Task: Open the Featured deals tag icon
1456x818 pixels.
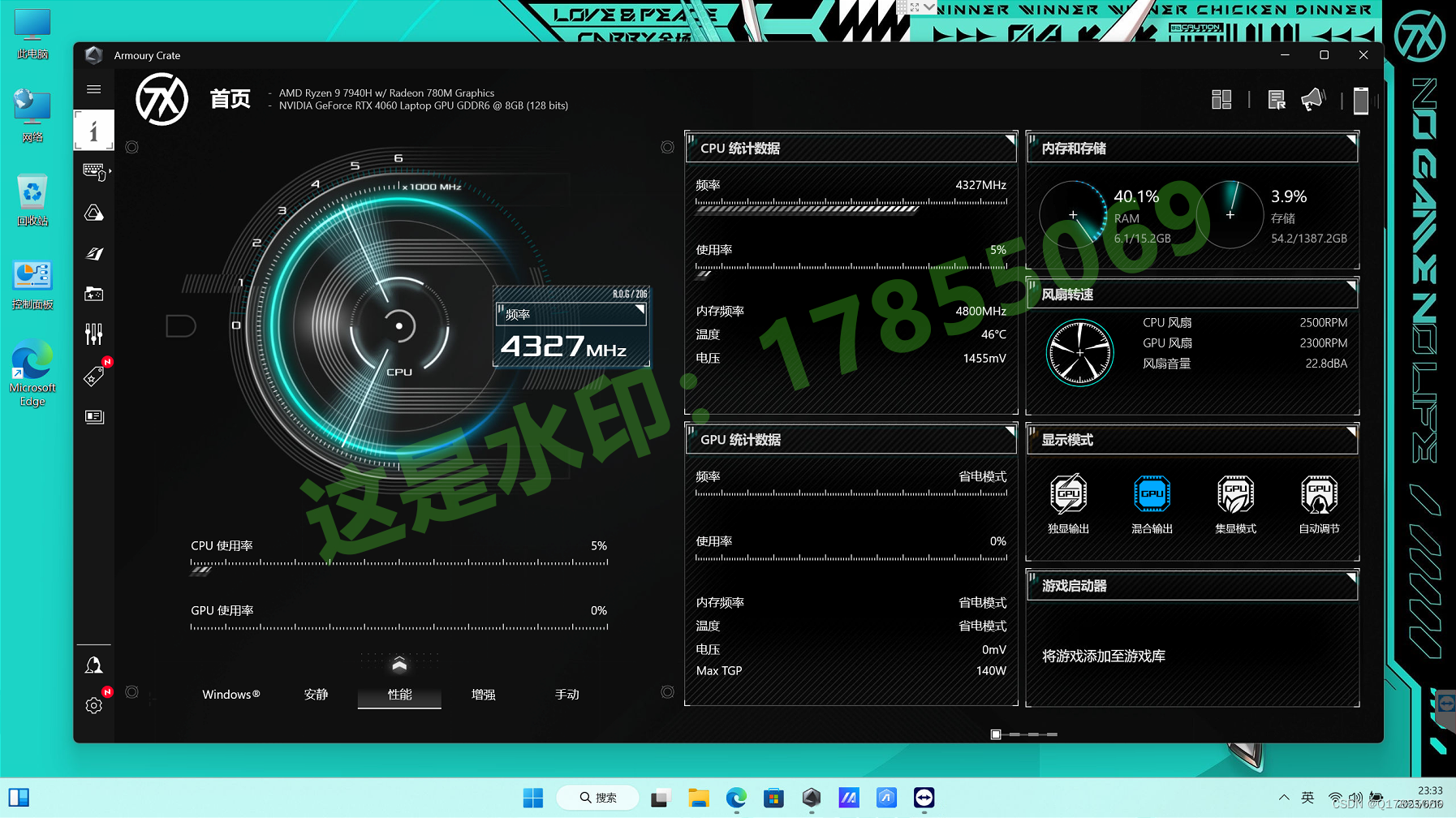Action: tap(94, 376)
